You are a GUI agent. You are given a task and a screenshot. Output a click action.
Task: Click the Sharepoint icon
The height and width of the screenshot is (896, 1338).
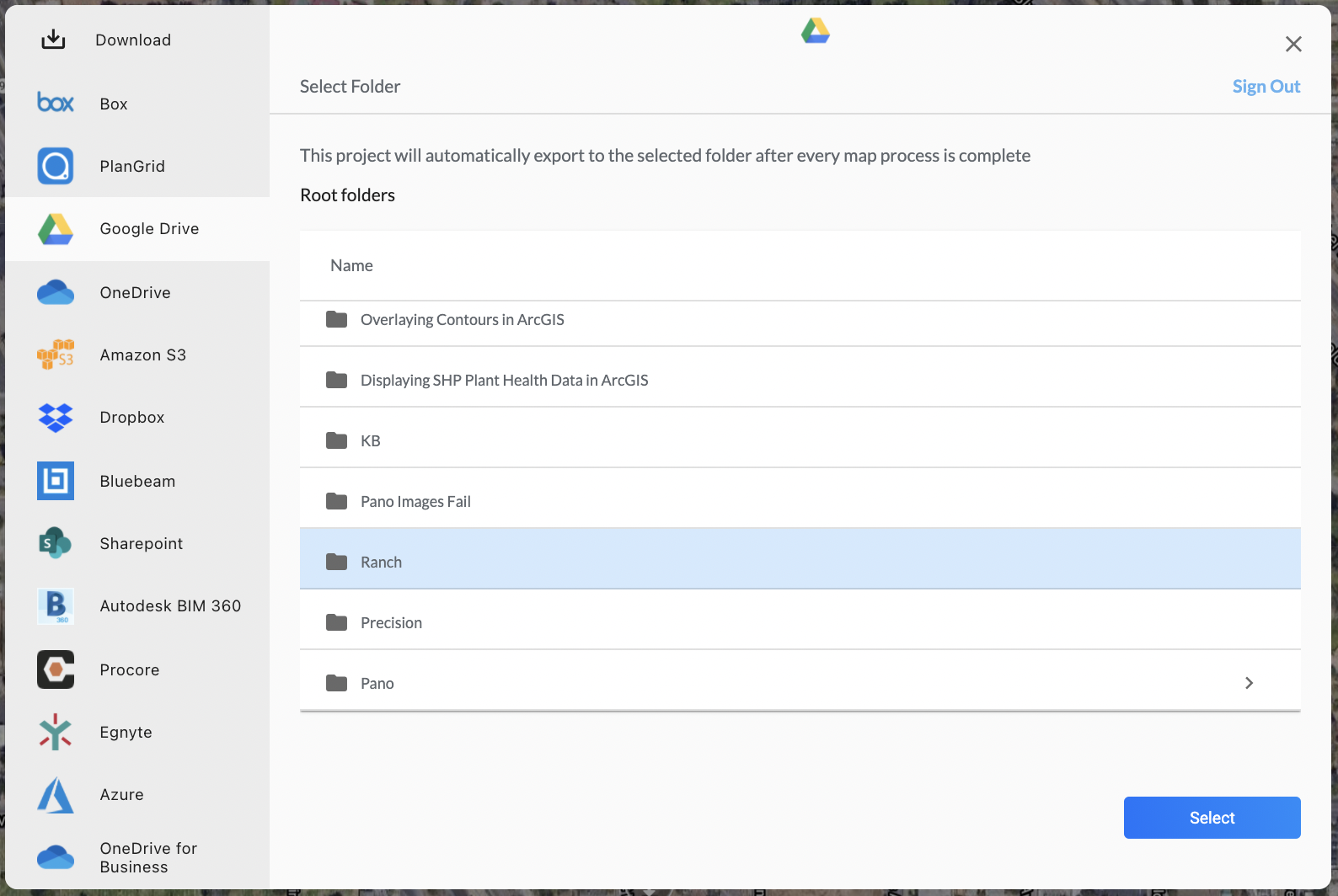click(x=56, y=543)
